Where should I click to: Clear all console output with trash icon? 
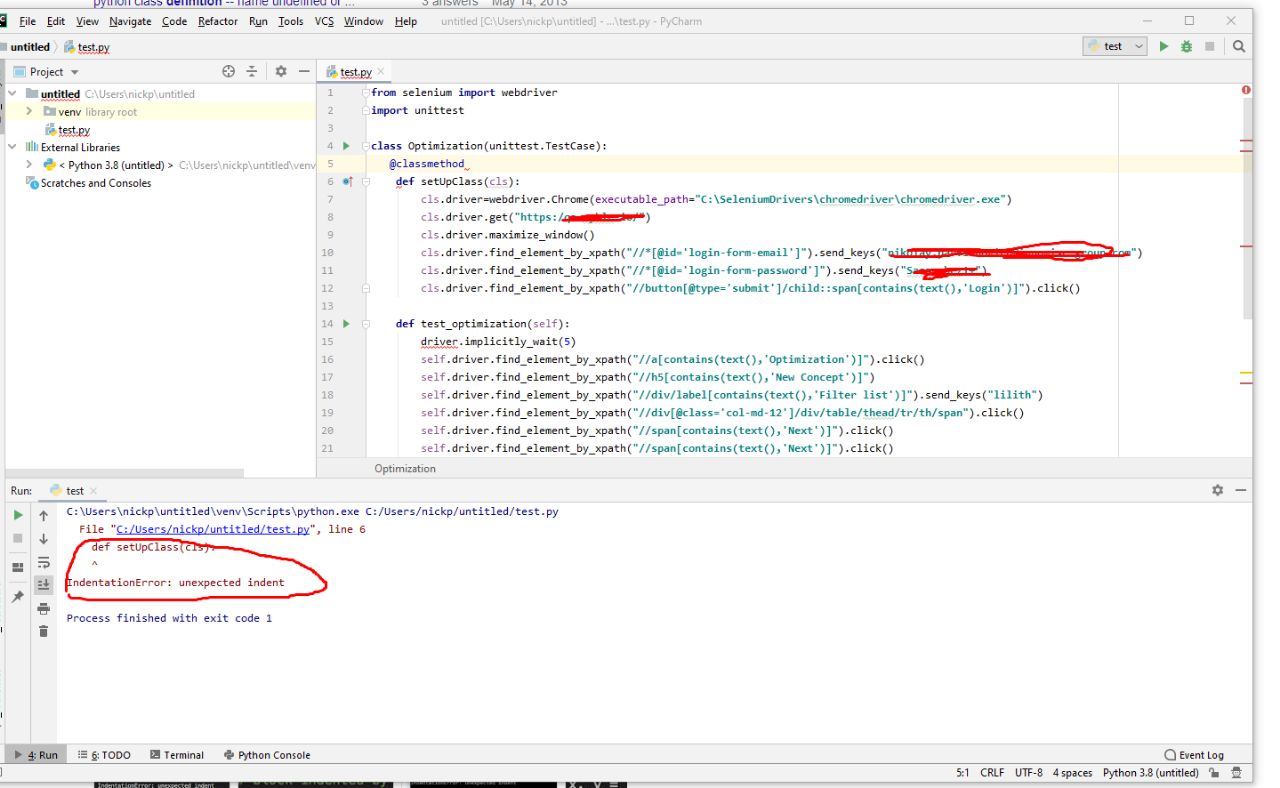point(43,631)
